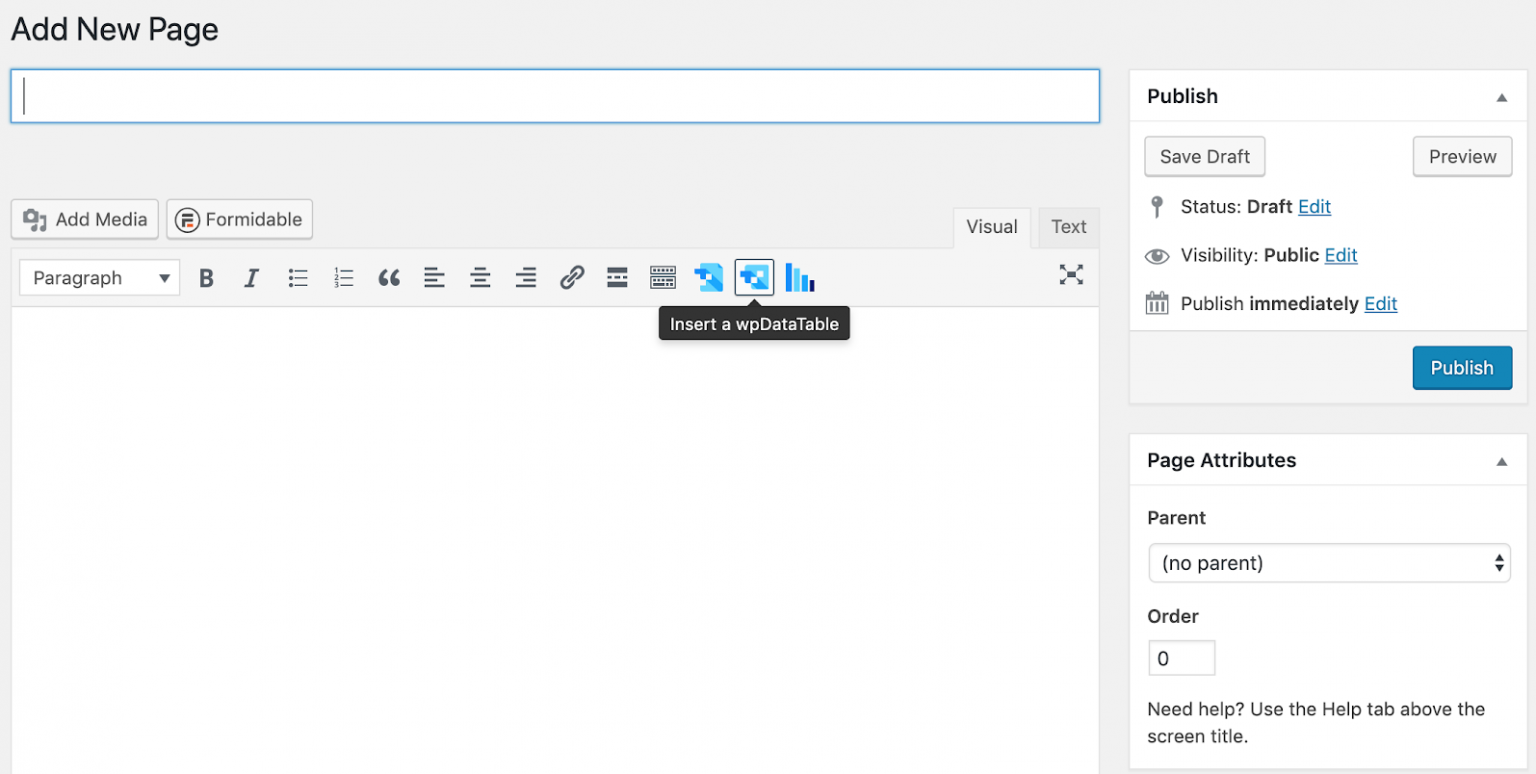Open the Paragraph format dropdown
The image size is (1536, 774).
click(98, 277)
